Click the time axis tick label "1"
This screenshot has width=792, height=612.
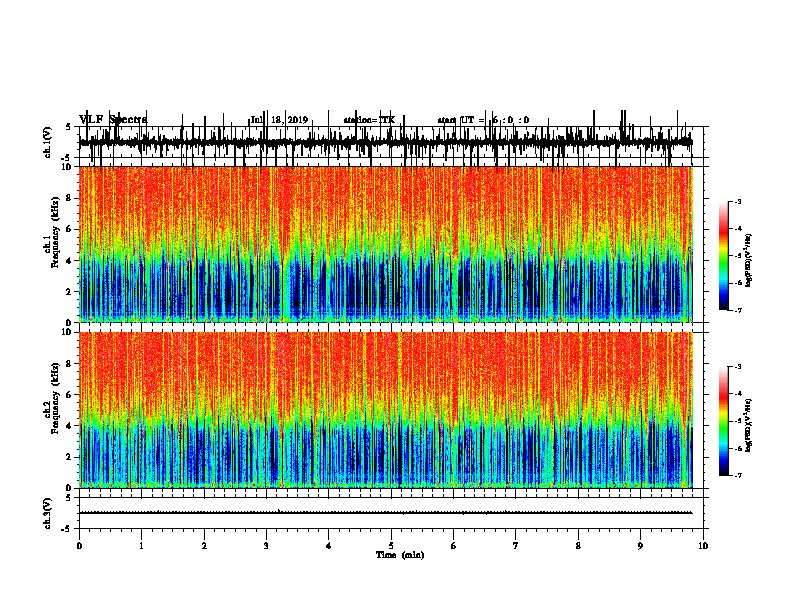click(x=141, y=545)
